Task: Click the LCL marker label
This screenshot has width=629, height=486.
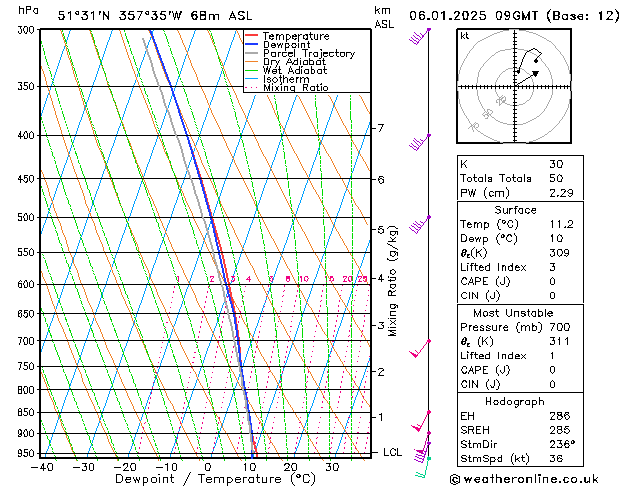Action: (x=393, y=452)
